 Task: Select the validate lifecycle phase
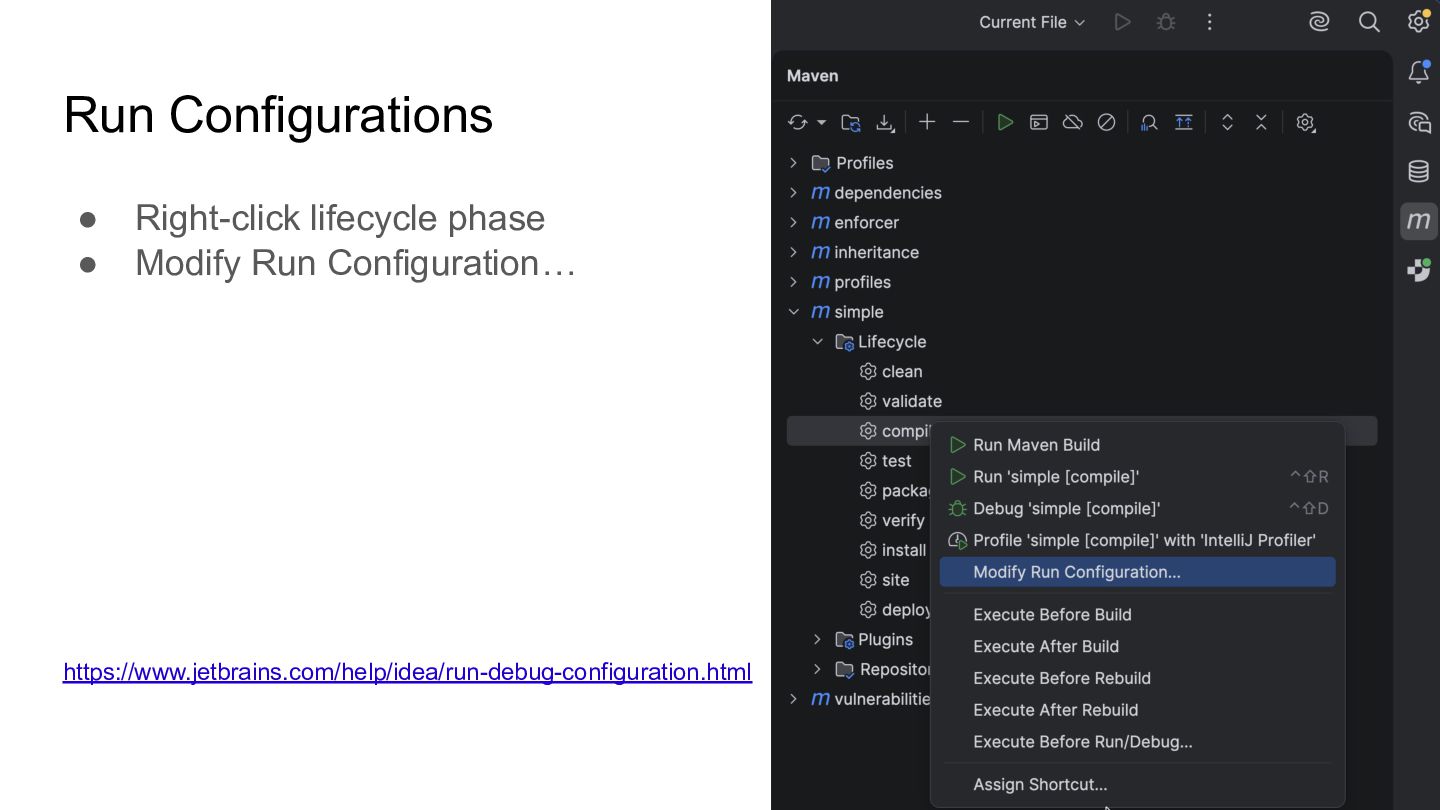(x=911, y=401)
